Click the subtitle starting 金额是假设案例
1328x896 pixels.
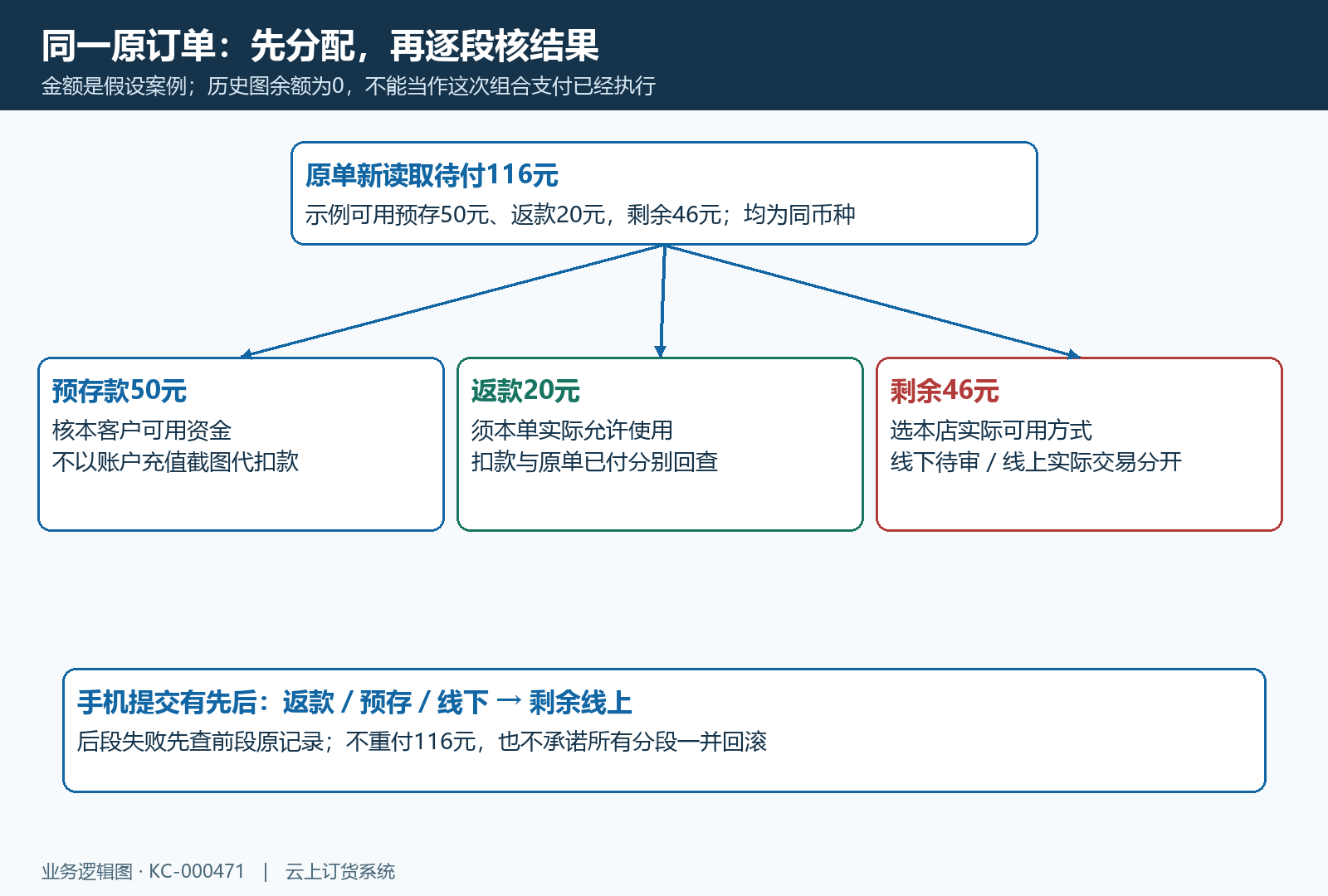pos(349,86)
